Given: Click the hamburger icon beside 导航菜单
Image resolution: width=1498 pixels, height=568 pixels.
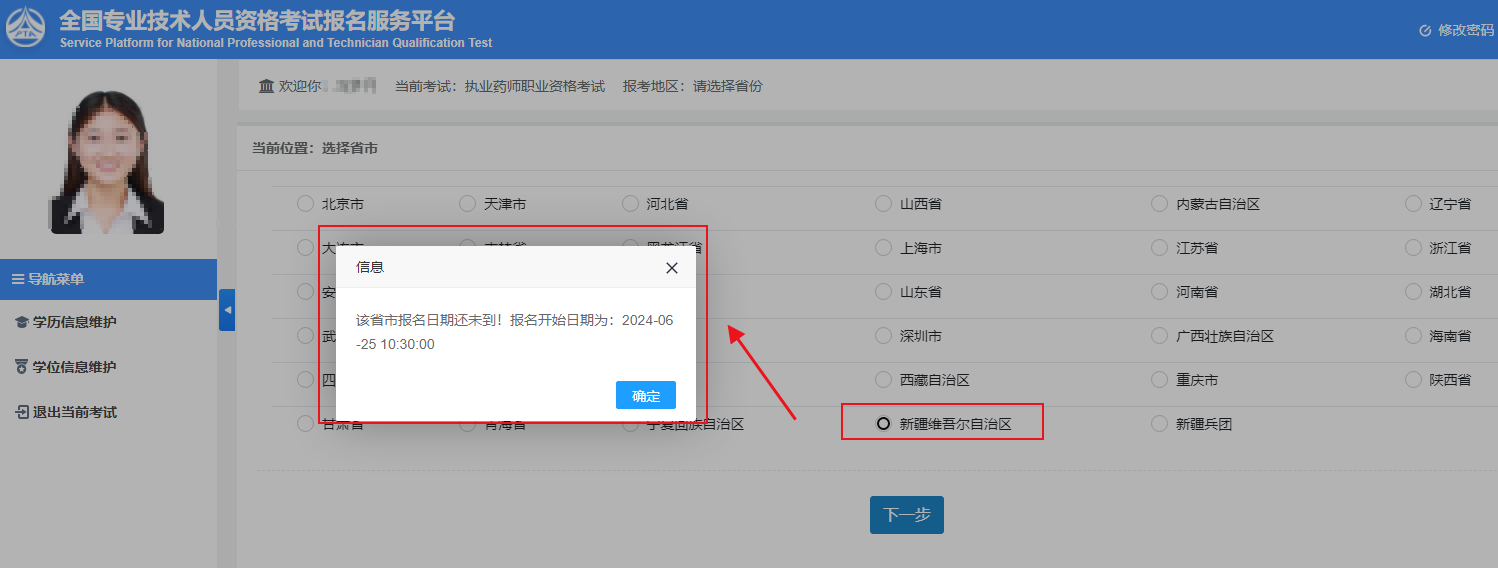Looking at the screenshot, I should pyautogui.click(x=17, y=279).
